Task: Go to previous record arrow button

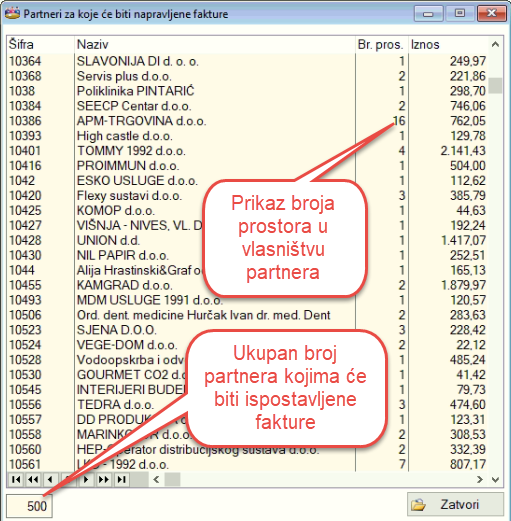Action: pos(50,479)
